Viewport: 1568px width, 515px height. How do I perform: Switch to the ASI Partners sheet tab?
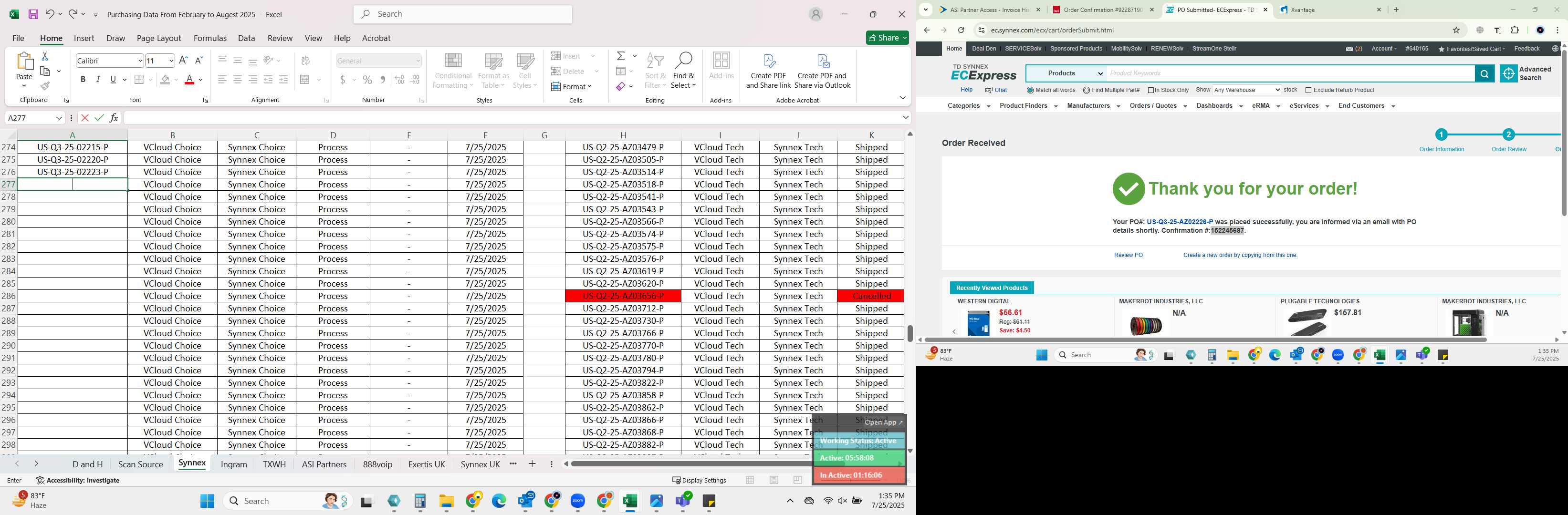pos(324,464)
